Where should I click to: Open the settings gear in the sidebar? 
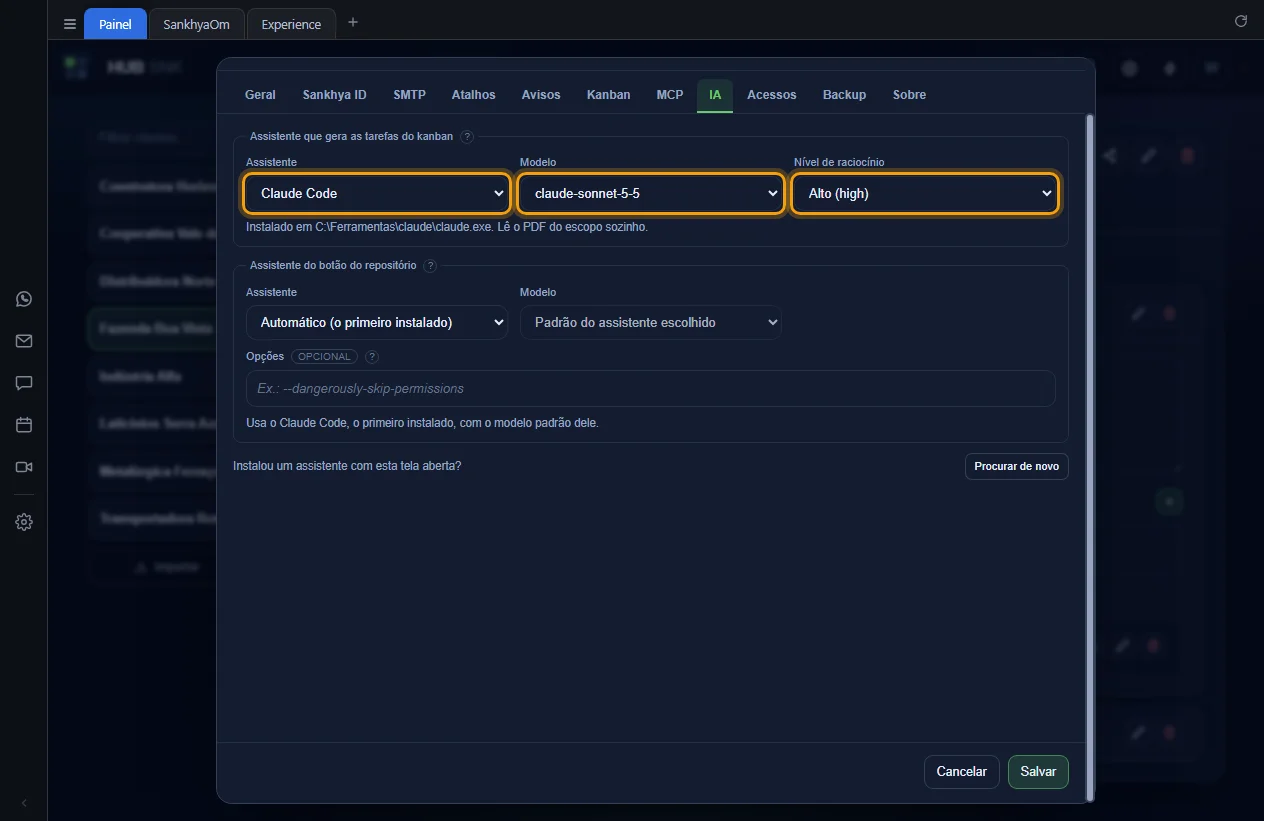[x=24, y=522]
